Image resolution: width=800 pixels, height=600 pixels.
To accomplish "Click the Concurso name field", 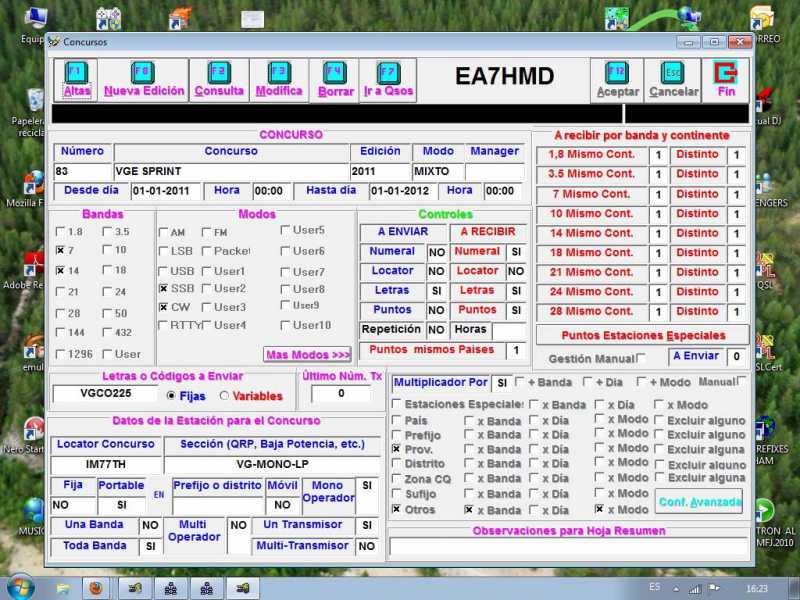I will pos(230,171).
